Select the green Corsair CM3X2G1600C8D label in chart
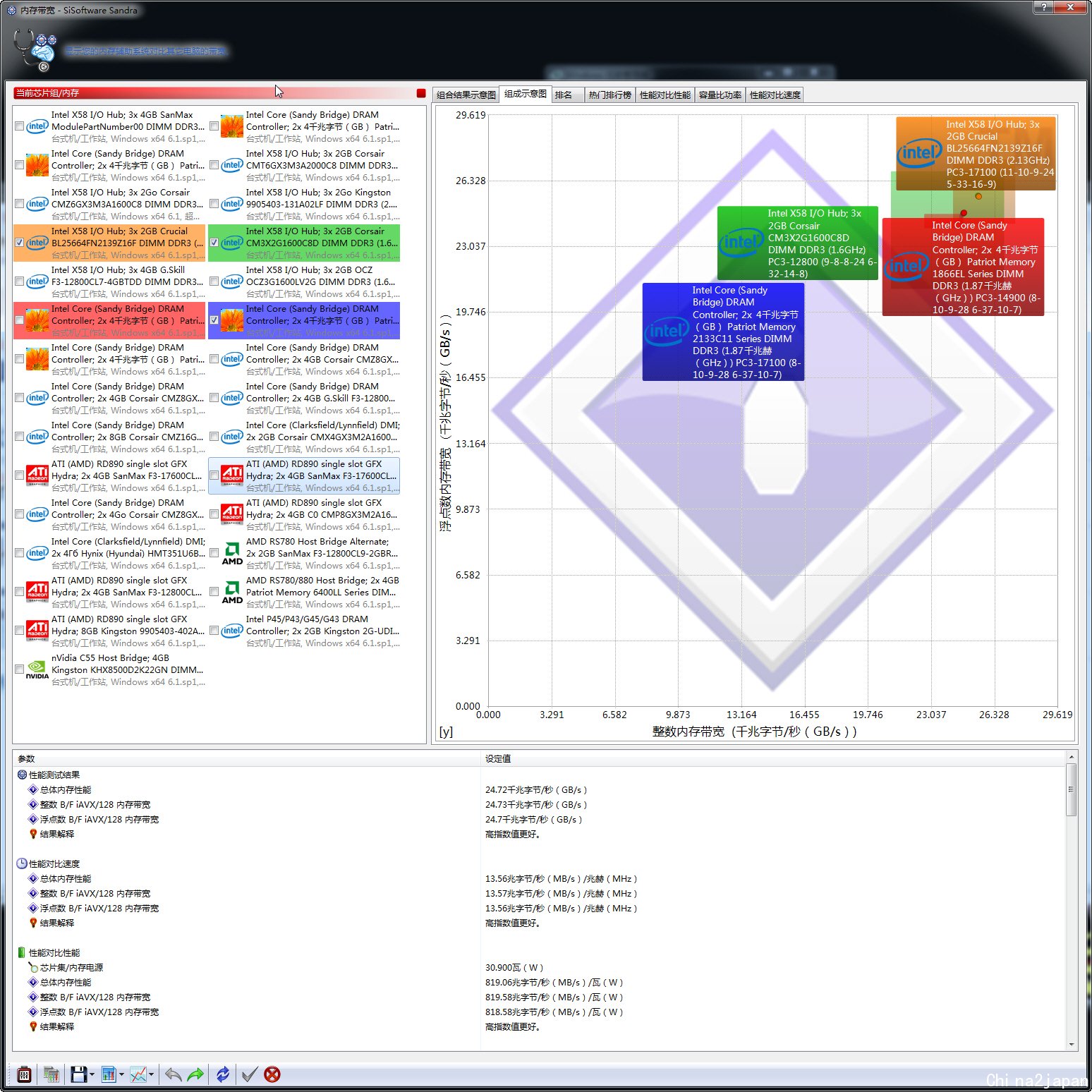The image size is (1092, 1092). [x=798, y=243]
